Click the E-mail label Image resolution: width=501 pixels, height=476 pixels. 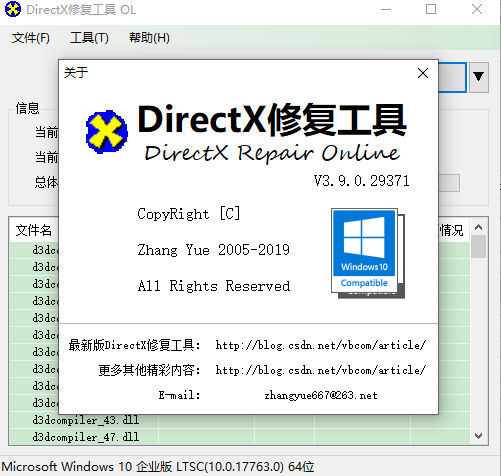[x=179, y=395]
